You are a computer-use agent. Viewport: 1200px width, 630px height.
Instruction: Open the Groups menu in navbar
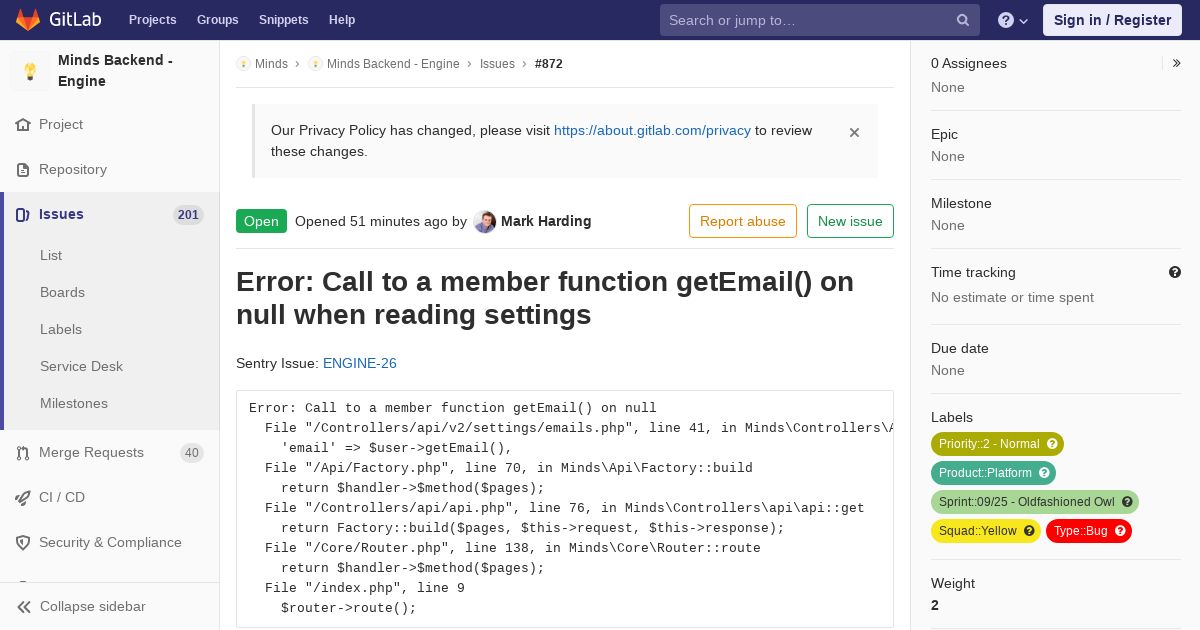[x=217, y=20]
